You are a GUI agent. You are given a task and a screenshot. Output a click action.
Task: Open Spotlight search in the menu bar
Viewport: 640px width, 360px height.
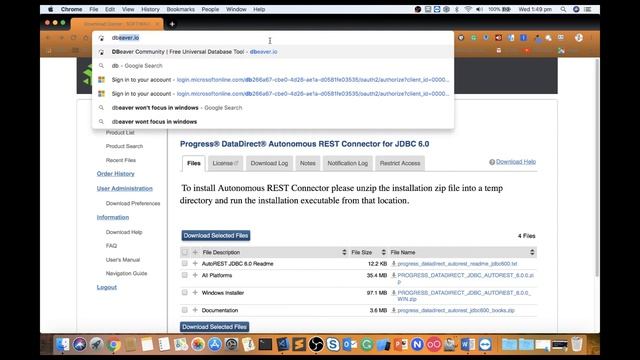[x=563, y=9]
